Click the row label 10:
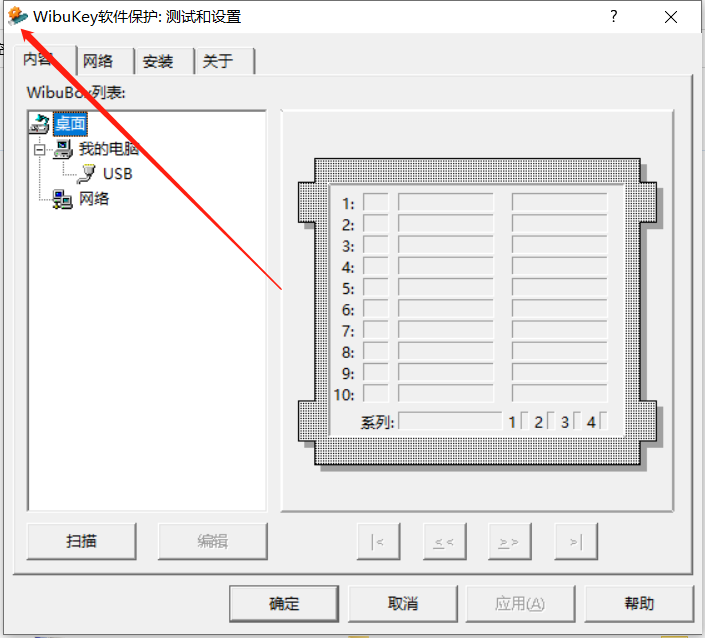705x638 pixels. pyautogui.click(x=344, y=395)
